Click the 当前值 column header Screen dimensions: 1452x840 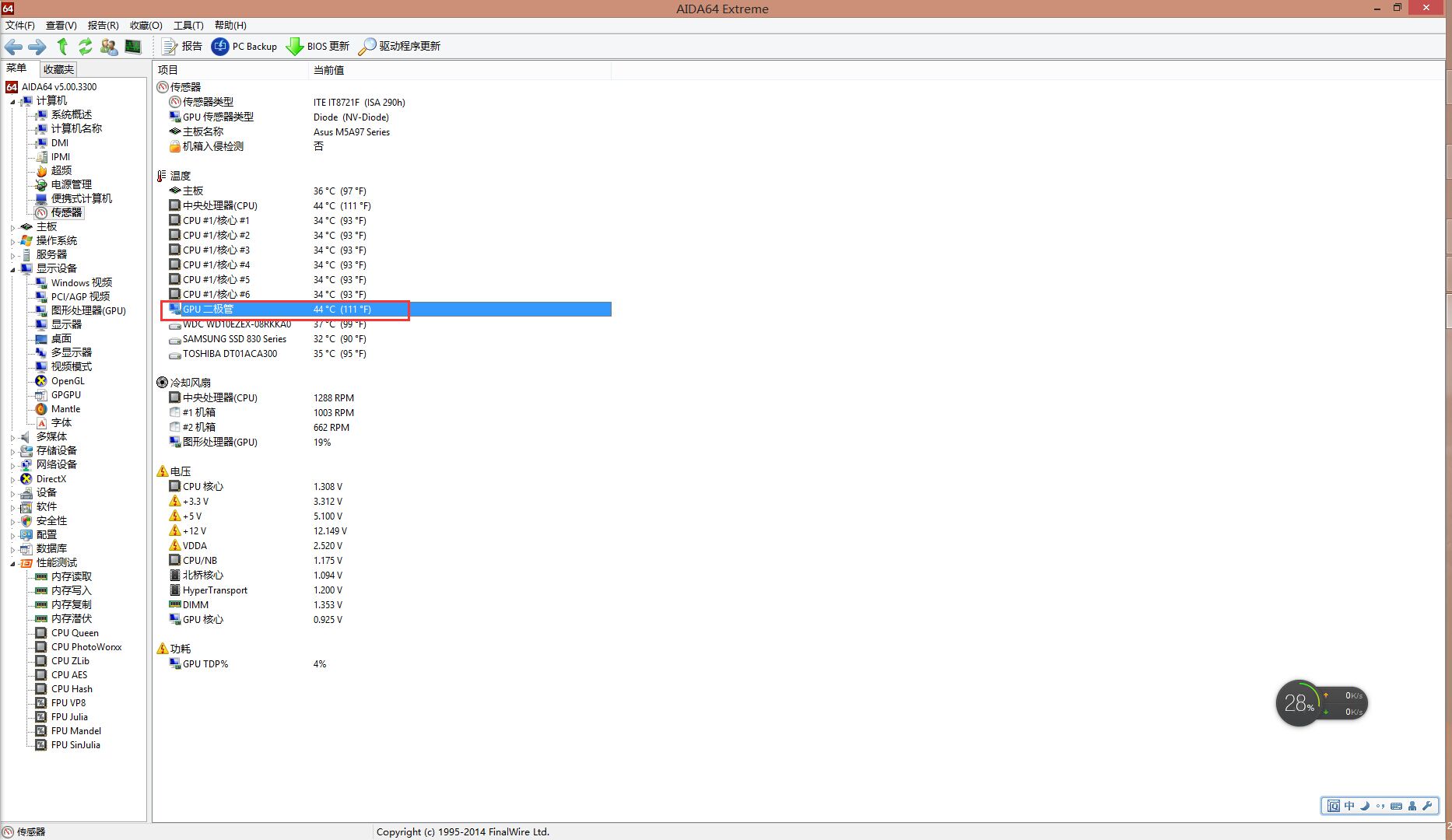[460, 70]
